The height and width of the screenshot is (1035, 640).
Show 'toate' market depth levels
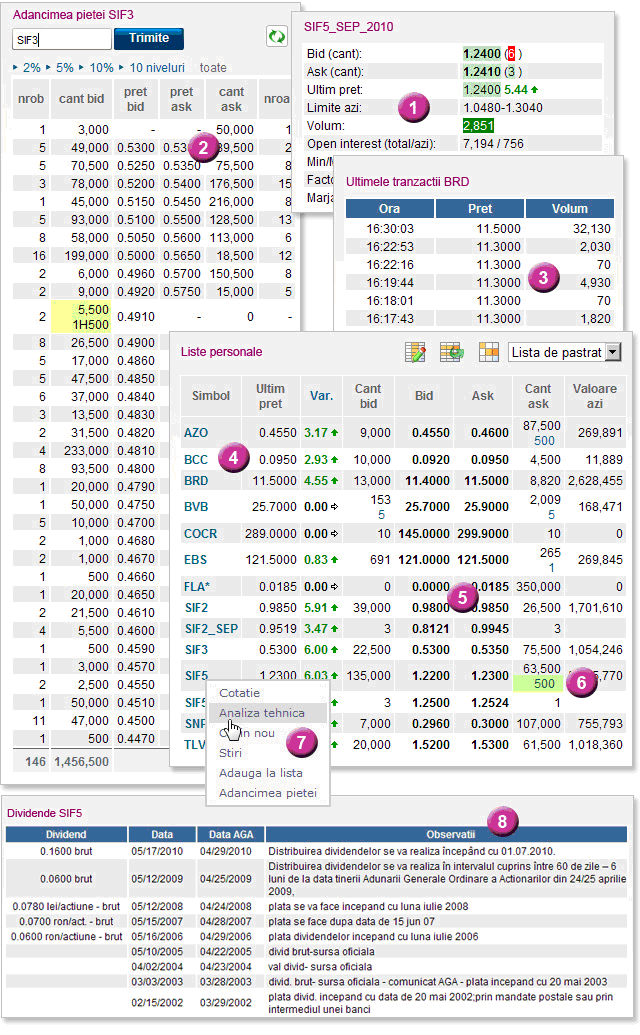click(x=213, y=67)
